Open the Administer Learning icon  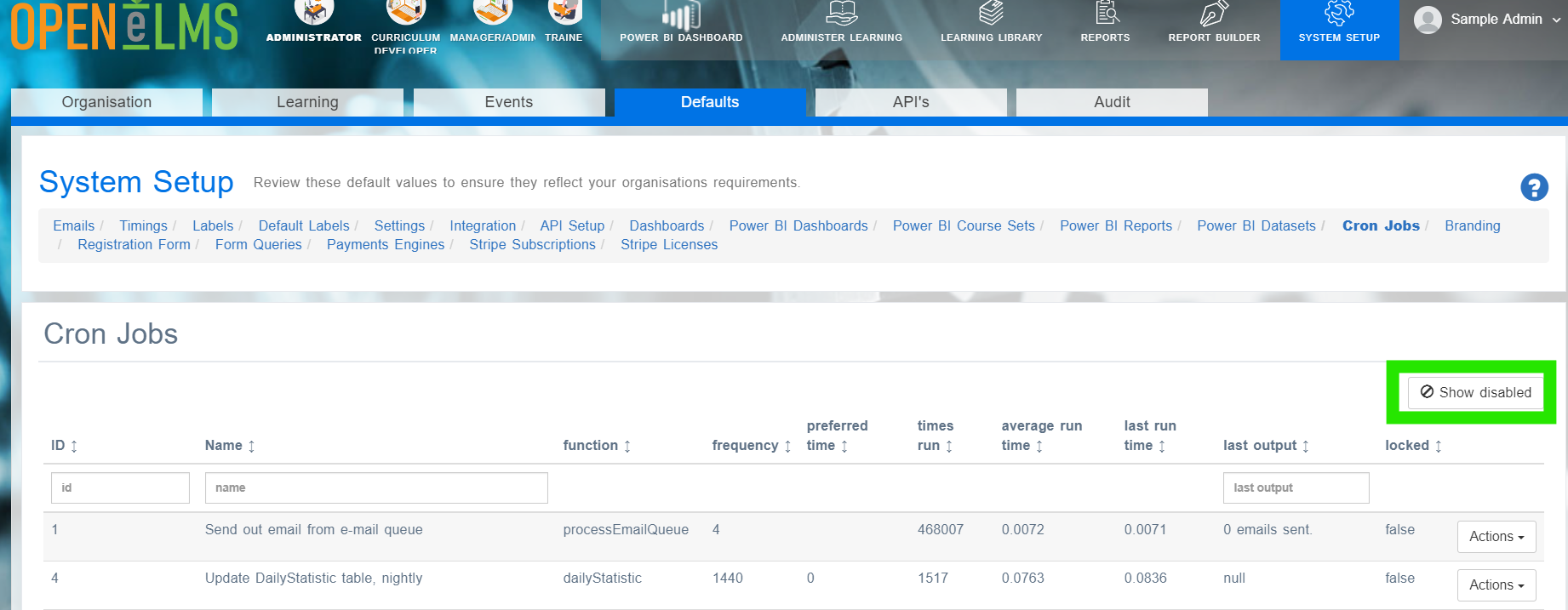[842, 14]
